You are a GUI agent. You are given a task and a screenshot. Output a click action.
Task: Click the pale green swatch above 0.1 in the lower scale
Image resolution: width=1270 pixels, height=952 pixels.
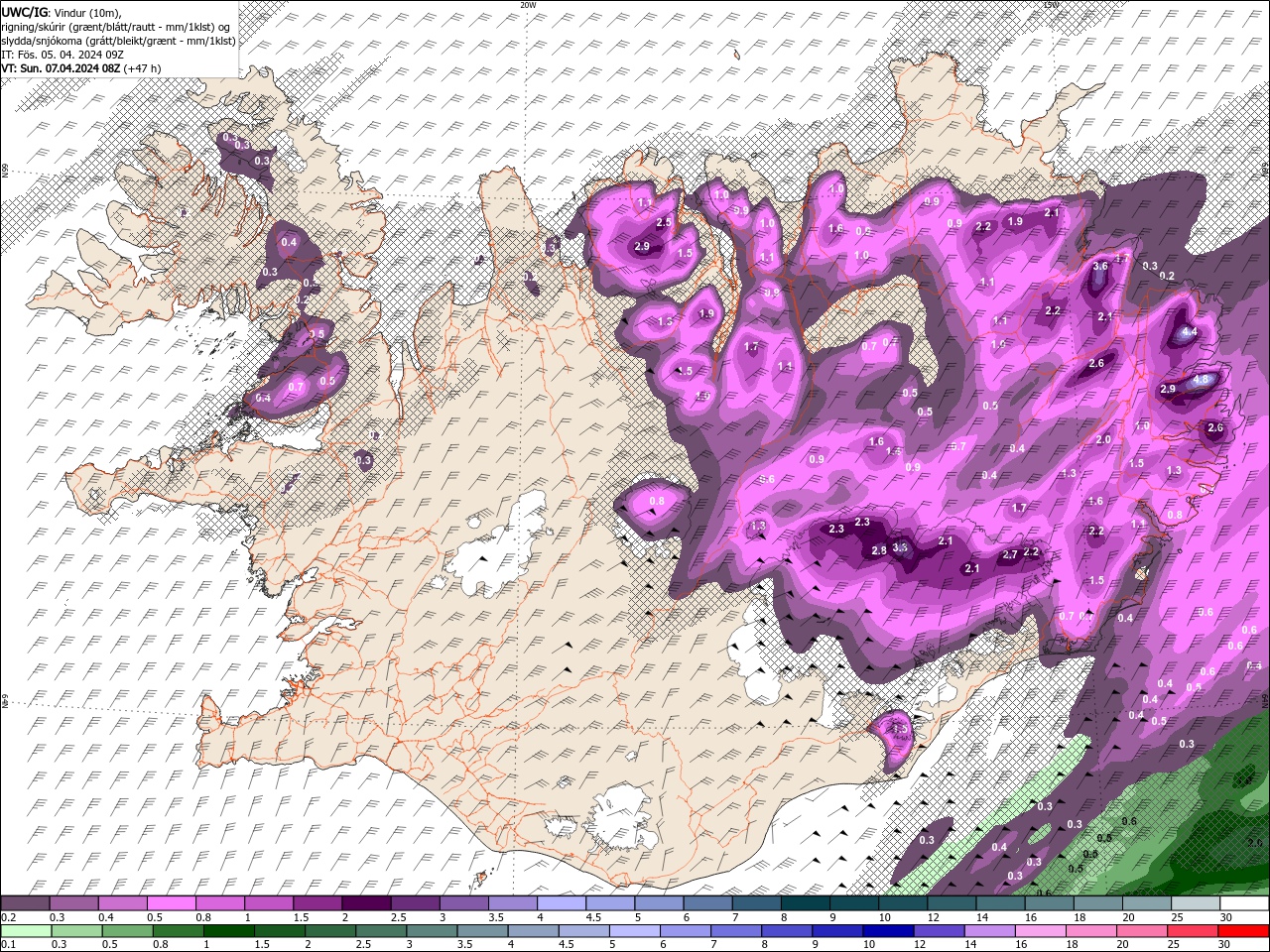[25, 931]
